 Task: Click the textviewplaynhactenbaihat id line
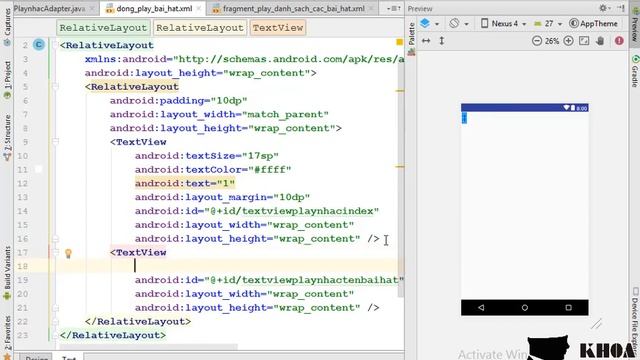[x=269, y=280]
